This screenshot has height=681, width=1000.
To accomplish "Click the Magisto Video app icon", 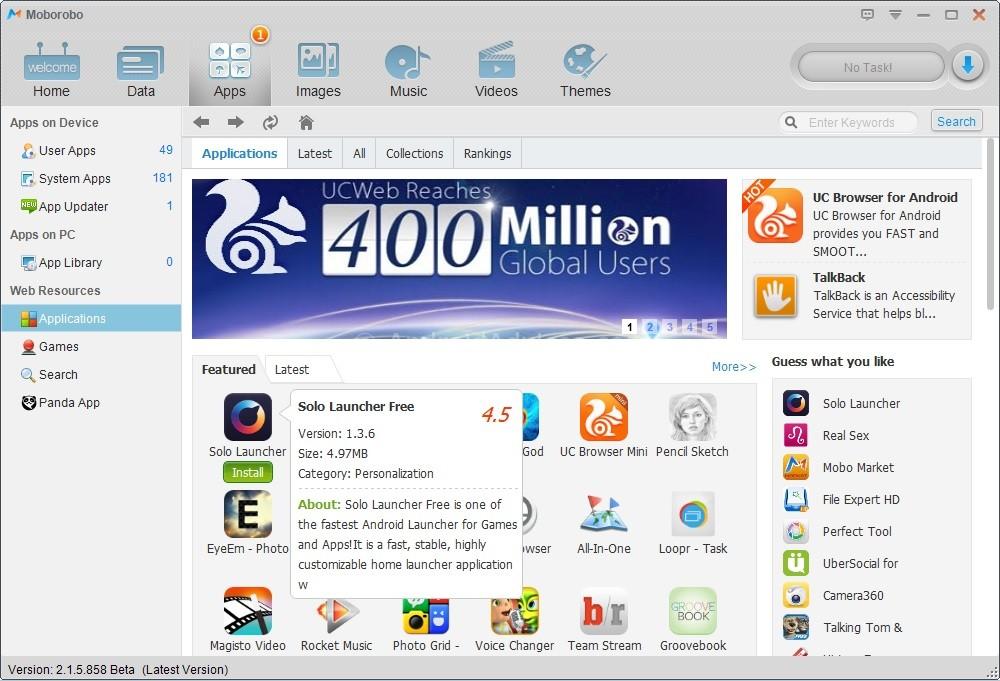I will 247,611.
